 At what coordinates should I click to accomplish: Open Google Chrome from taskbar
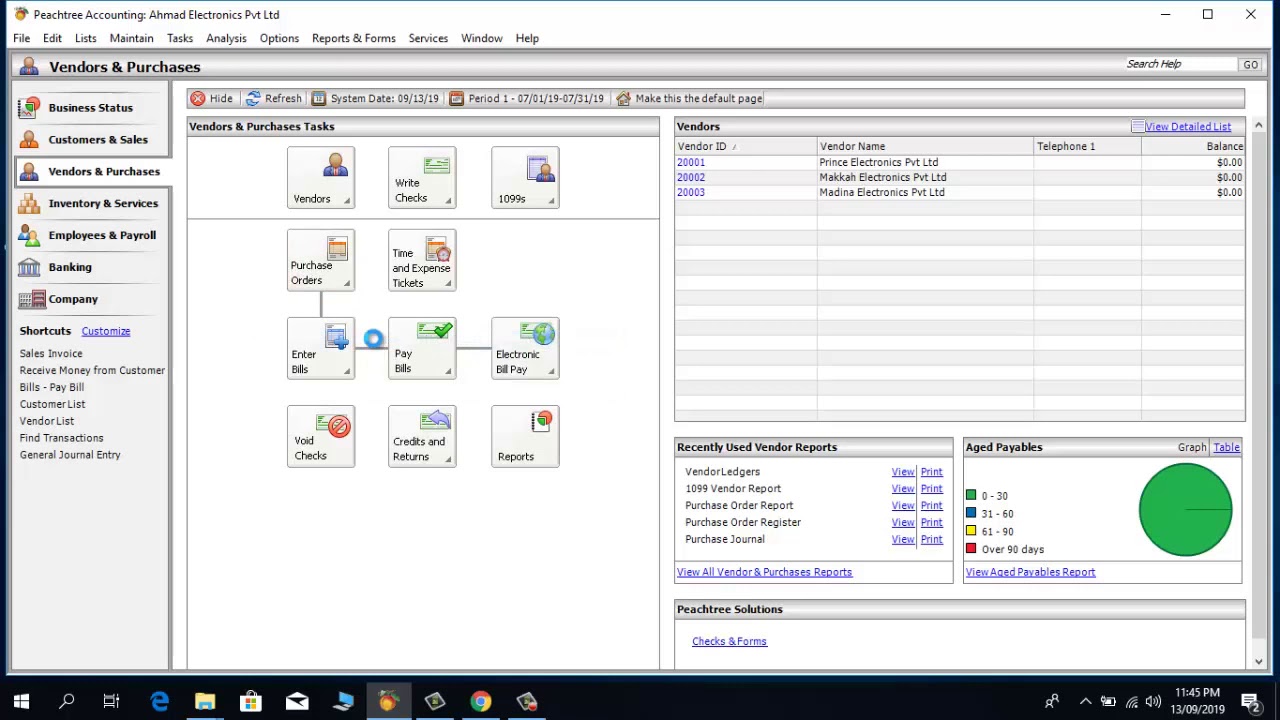[x=481, y=701]
